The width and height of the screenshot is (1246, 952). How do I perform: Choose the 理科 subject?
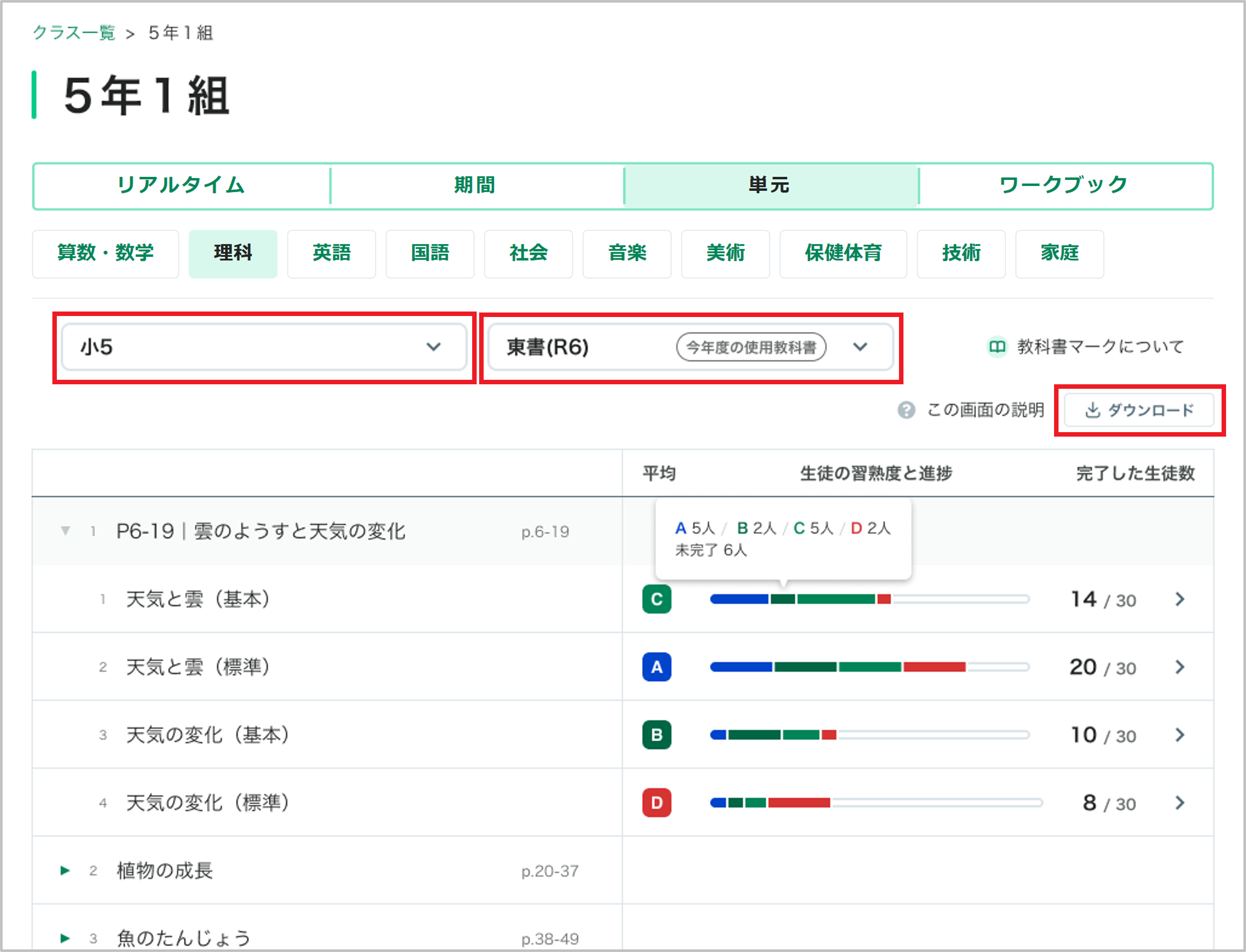(x=233, y=253)
